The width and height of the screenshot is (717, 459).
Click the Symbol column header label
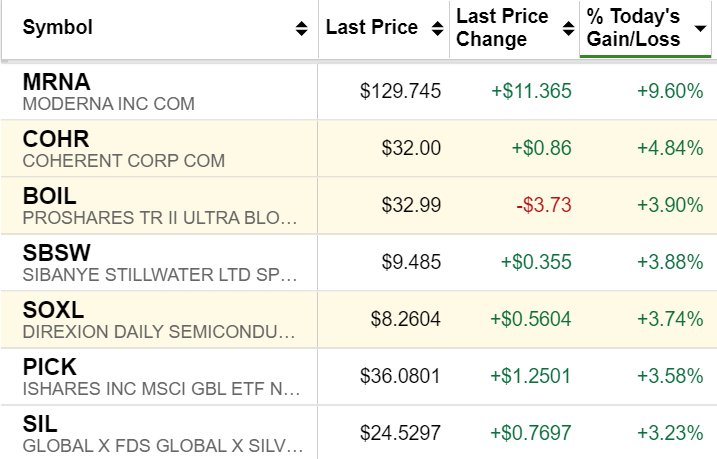pos(58,28)
